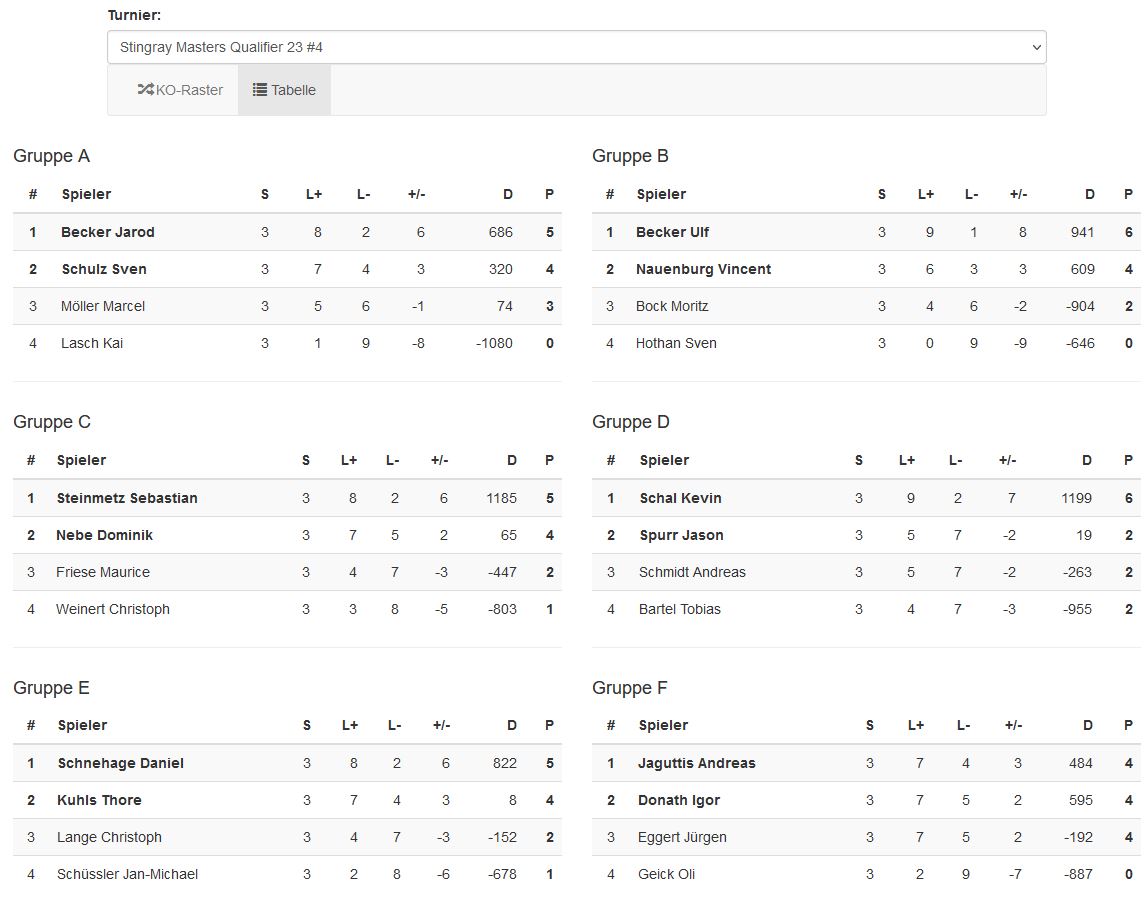Select the Tabelle tab
This screenshot has height=902, width=1147.
point(284,90)
